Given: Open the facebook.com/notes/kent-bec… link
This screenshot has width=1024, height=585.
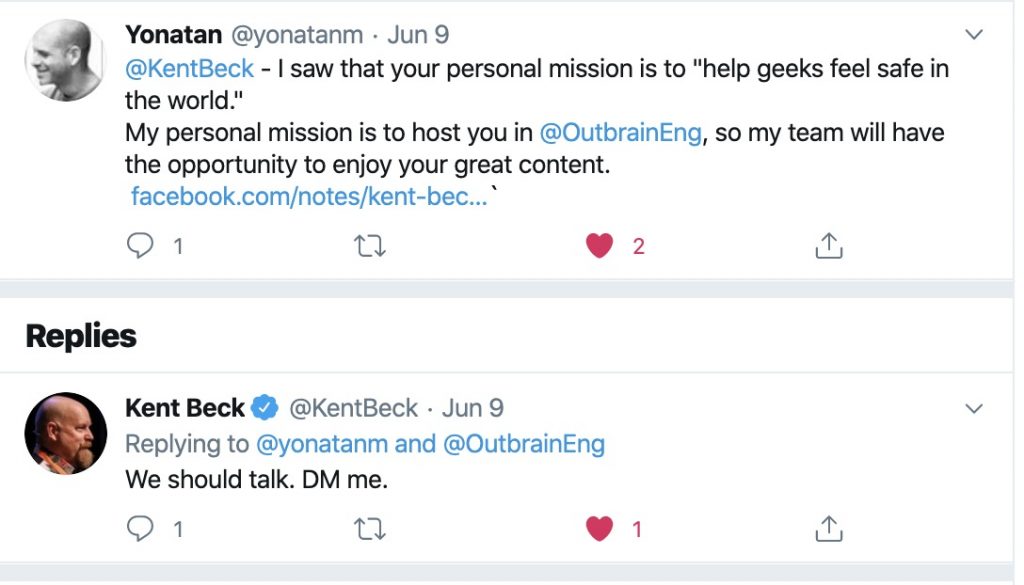Looking at the screenshot, I should (x=309, y=196).
